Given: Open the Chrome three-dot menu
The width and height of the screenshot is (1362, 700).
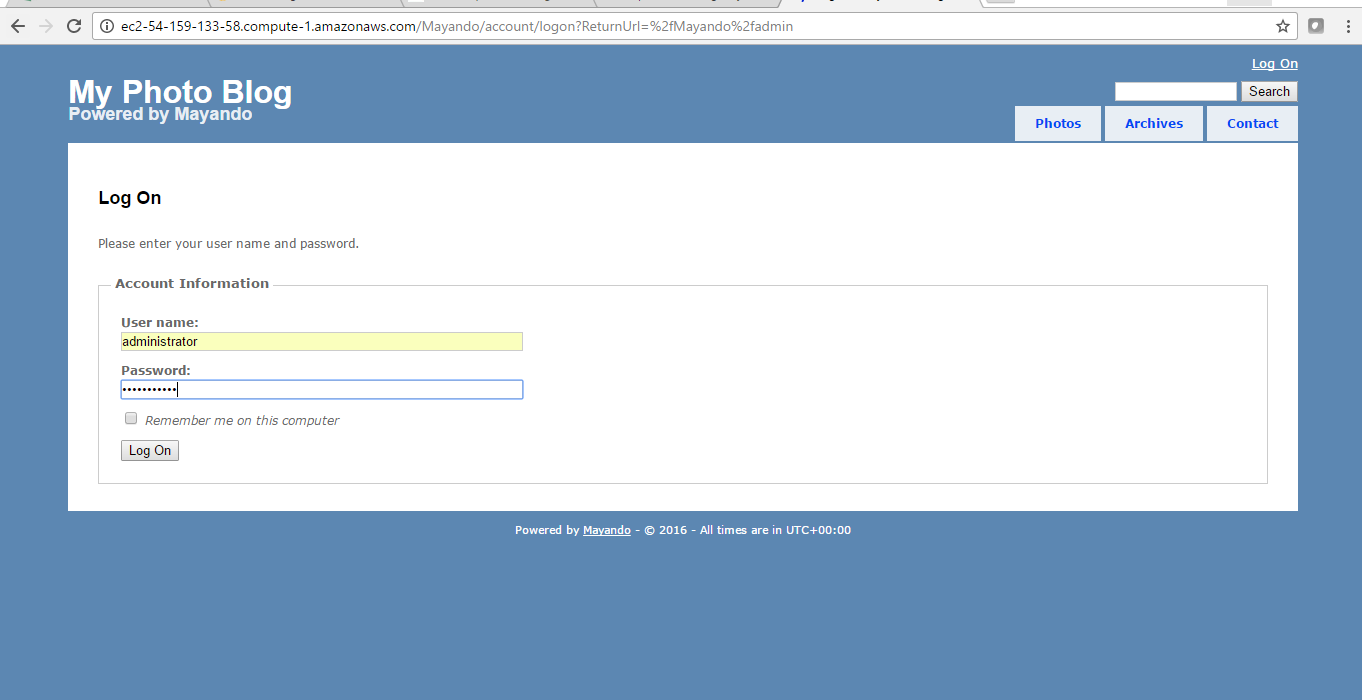Looking at the screenshot, I should [1346, 26].
